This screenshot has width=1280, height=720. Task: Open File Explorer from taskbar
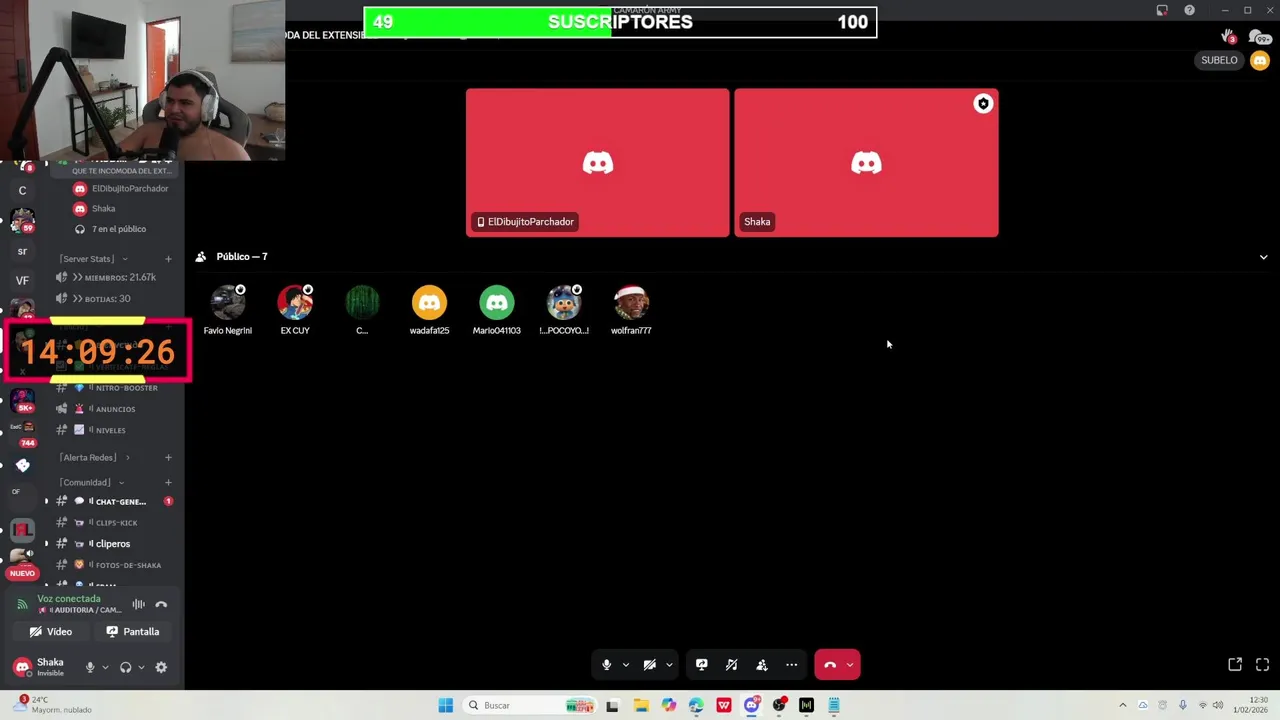[x=641, y=706]
